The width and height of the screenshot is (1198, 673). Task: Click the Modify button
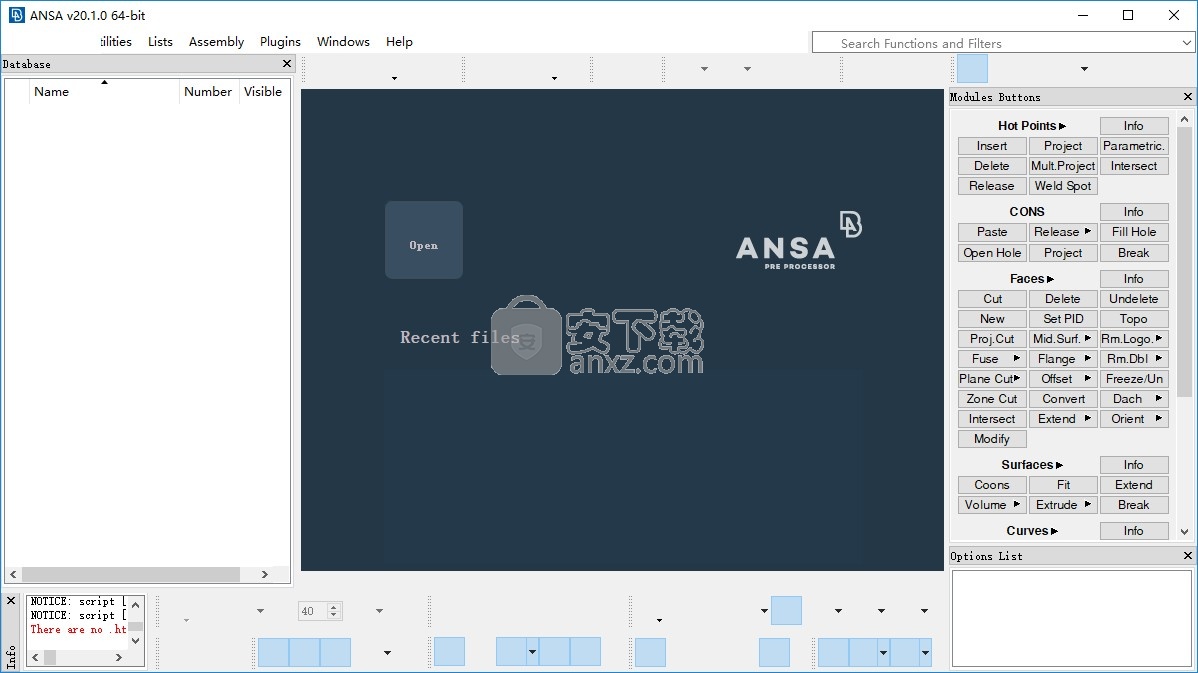coord(992,438)
